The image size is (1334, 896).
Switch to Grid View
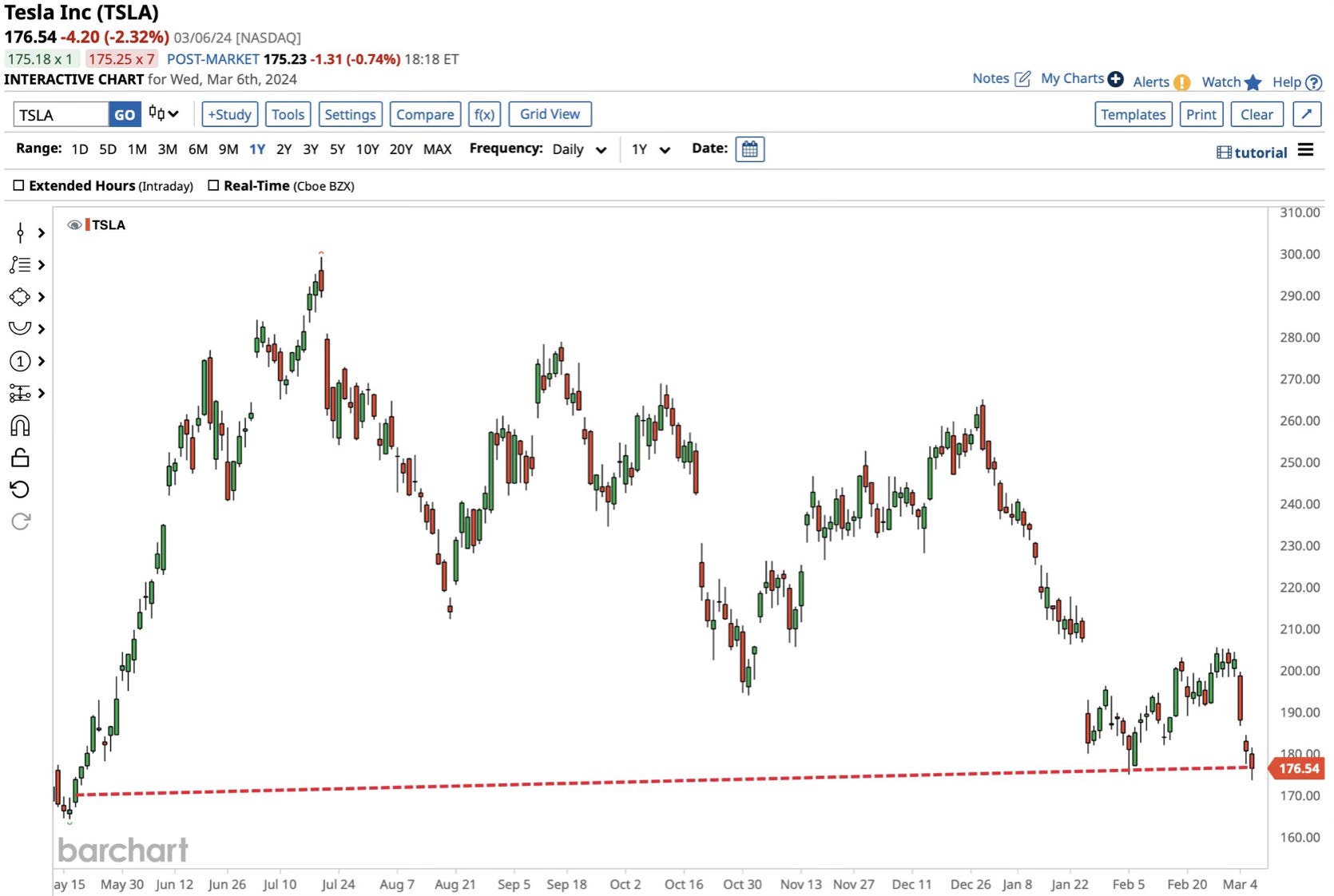(x=550, y=114)
